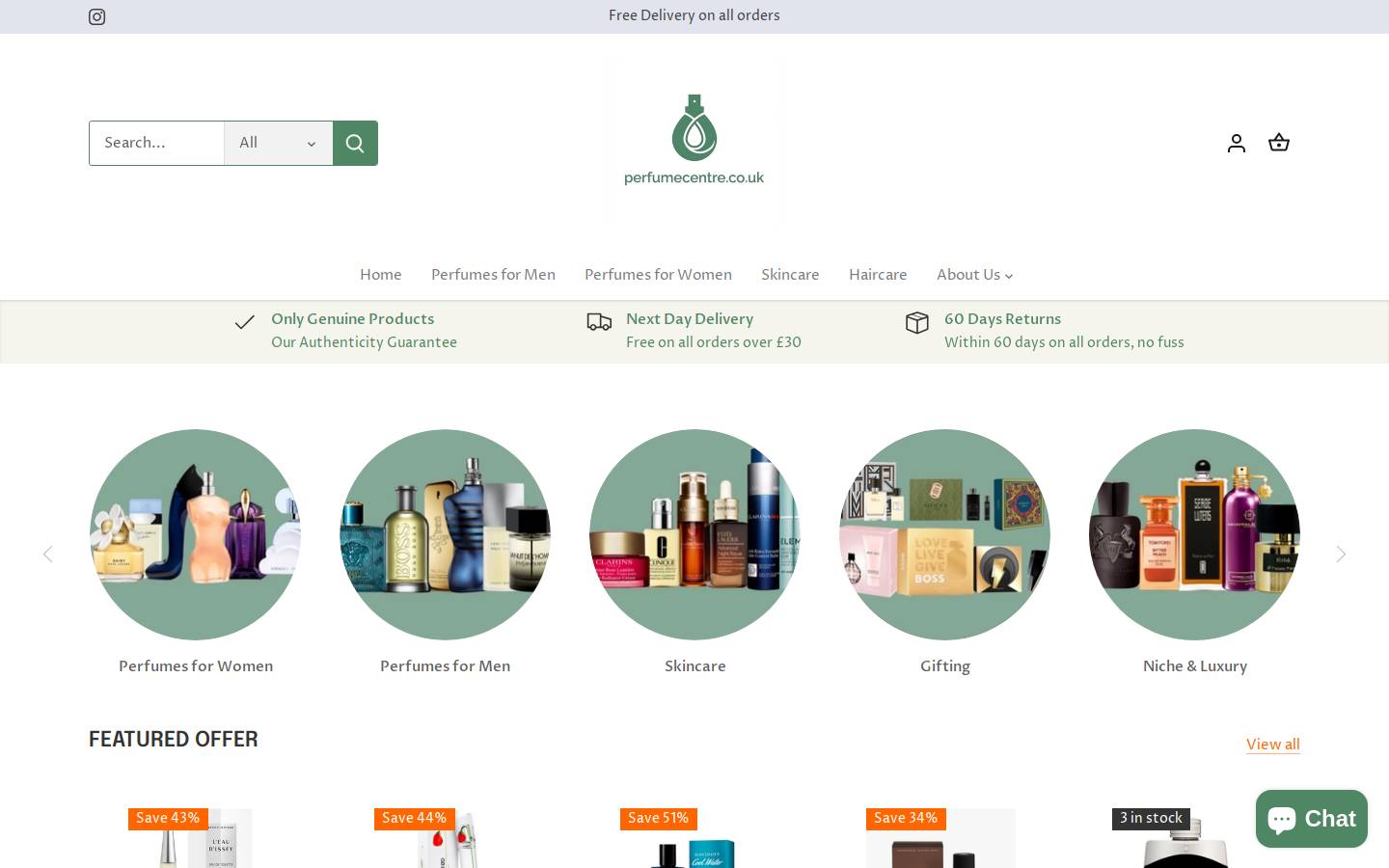1389x868 pixels.
Task: Expand the About Us menu
Action: click(974, 275)
